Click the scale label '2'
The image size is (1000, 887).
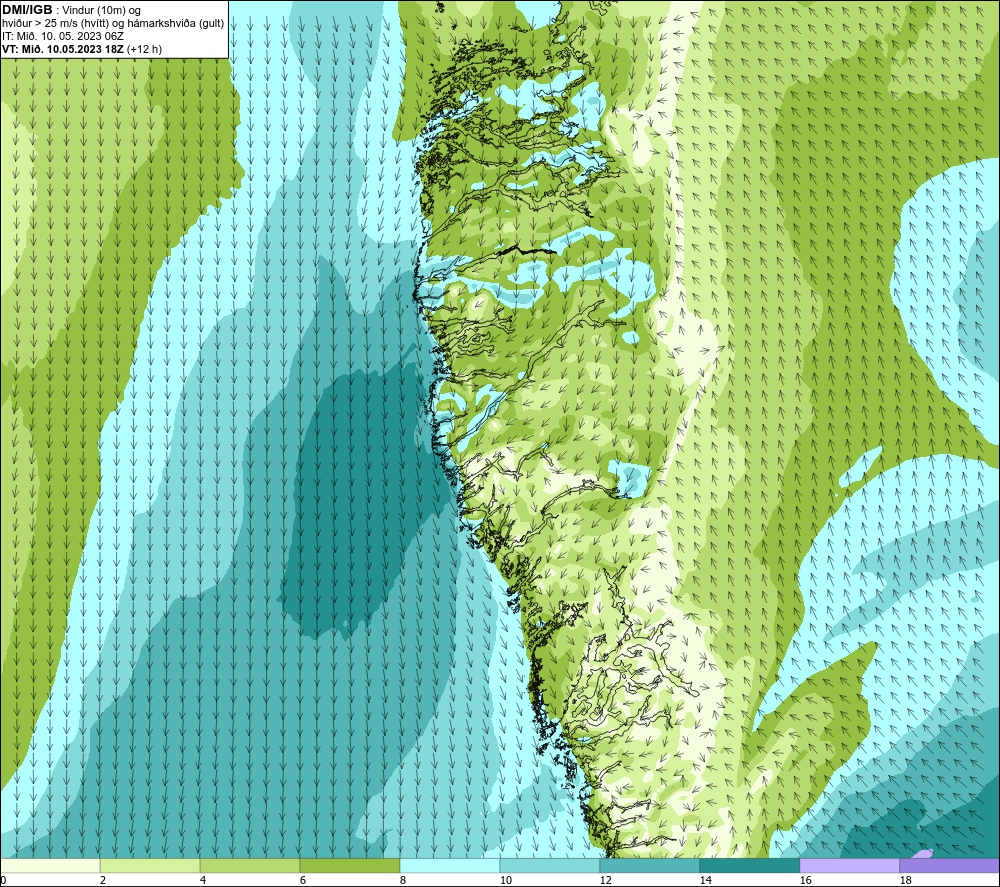click(103, 881)
